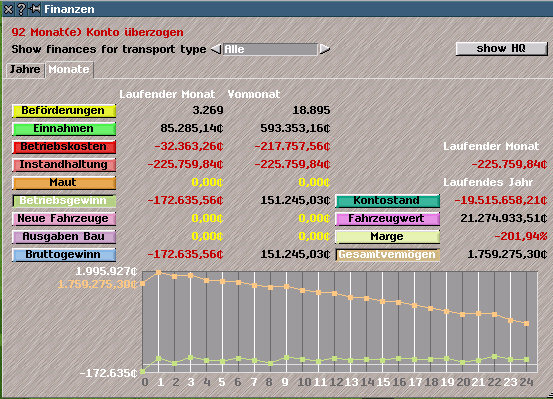Viewport: 553px width, 399px height.
Task: Toggle the red Betriebskosten graph line
Action: click(x=64, y=146)
